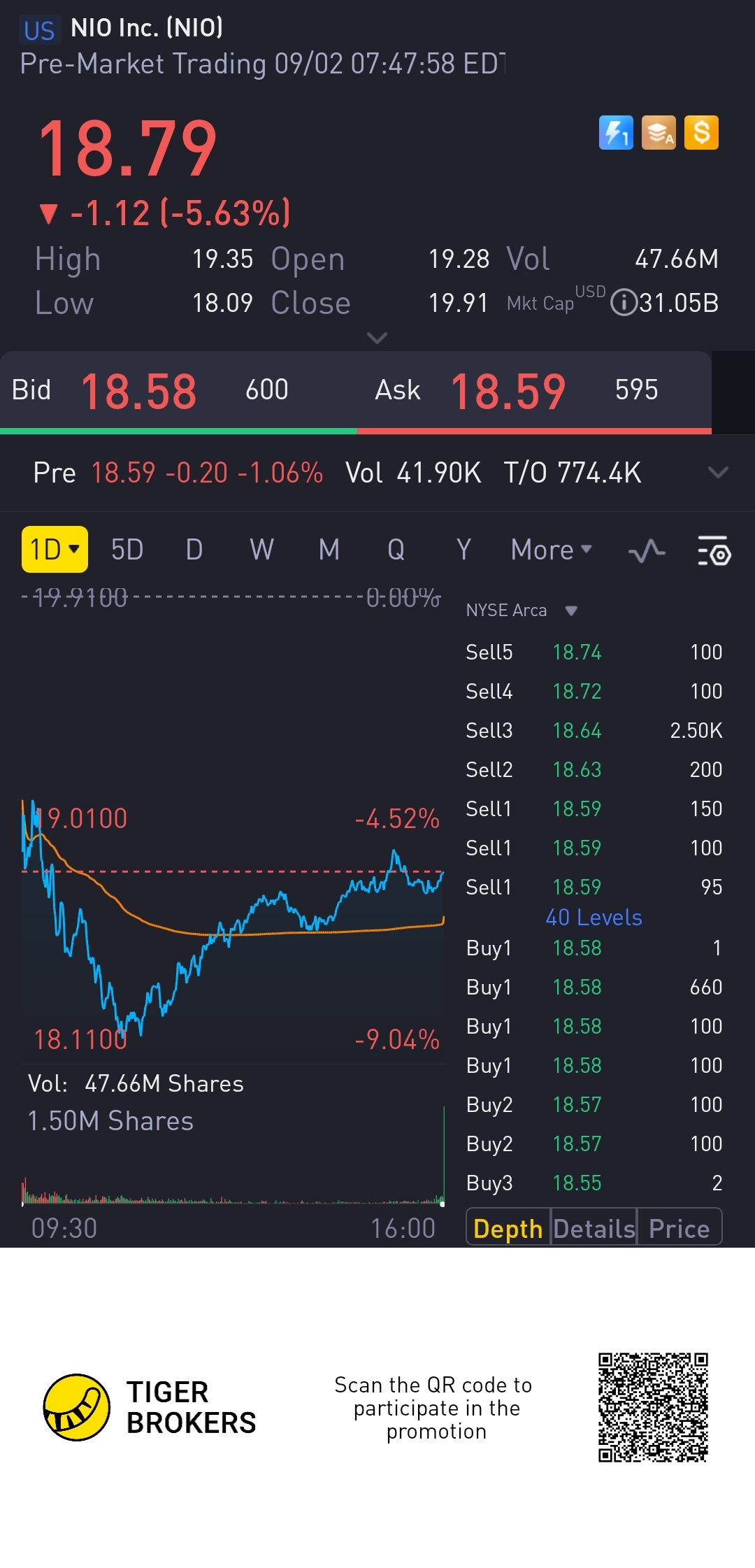The width and height of the screenshot is (755, 1568).
Task: Tap the Sell2 18.63 order row
Action: click(x=594, y=769)
